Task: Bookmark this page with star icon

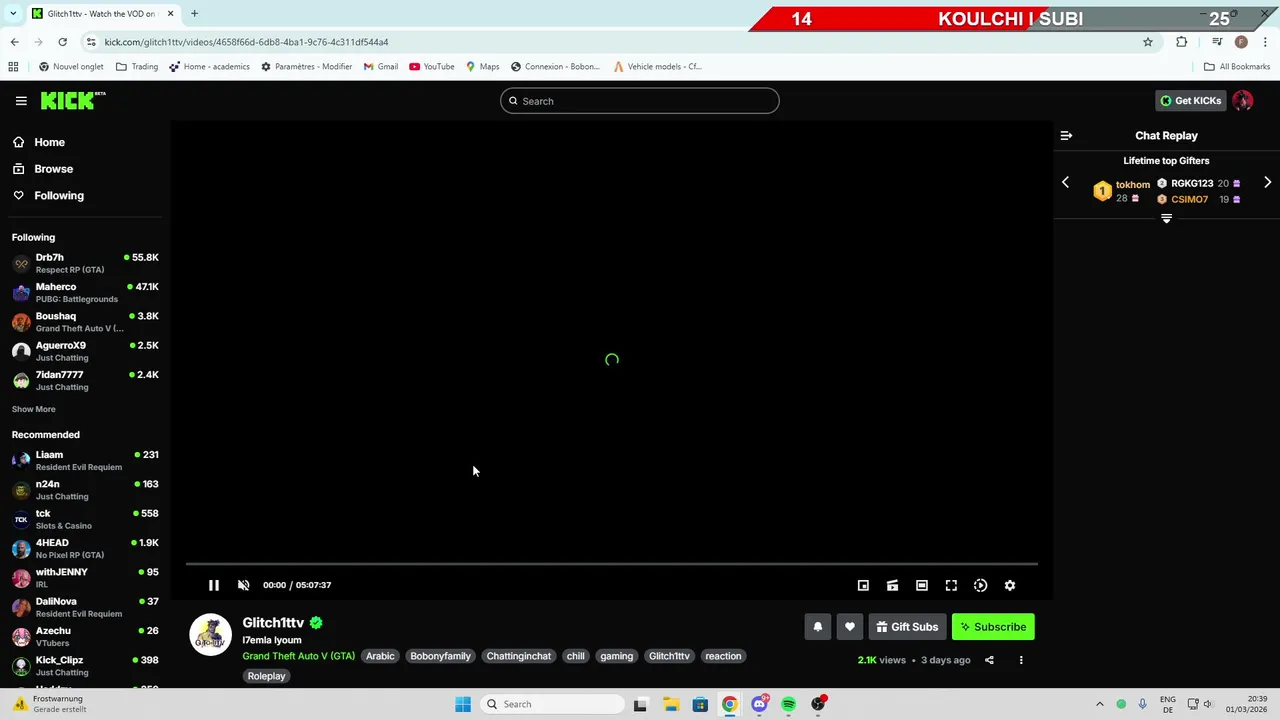Action: click(x=1148, y=42)
